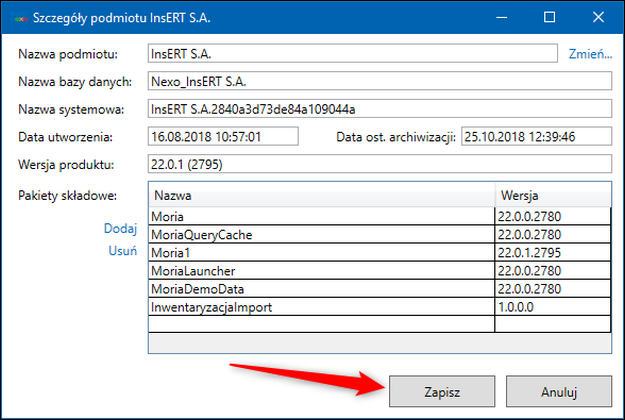Click the Wersja column header
This screenshot has width=625, height=420.
click(x=552, y=194)
